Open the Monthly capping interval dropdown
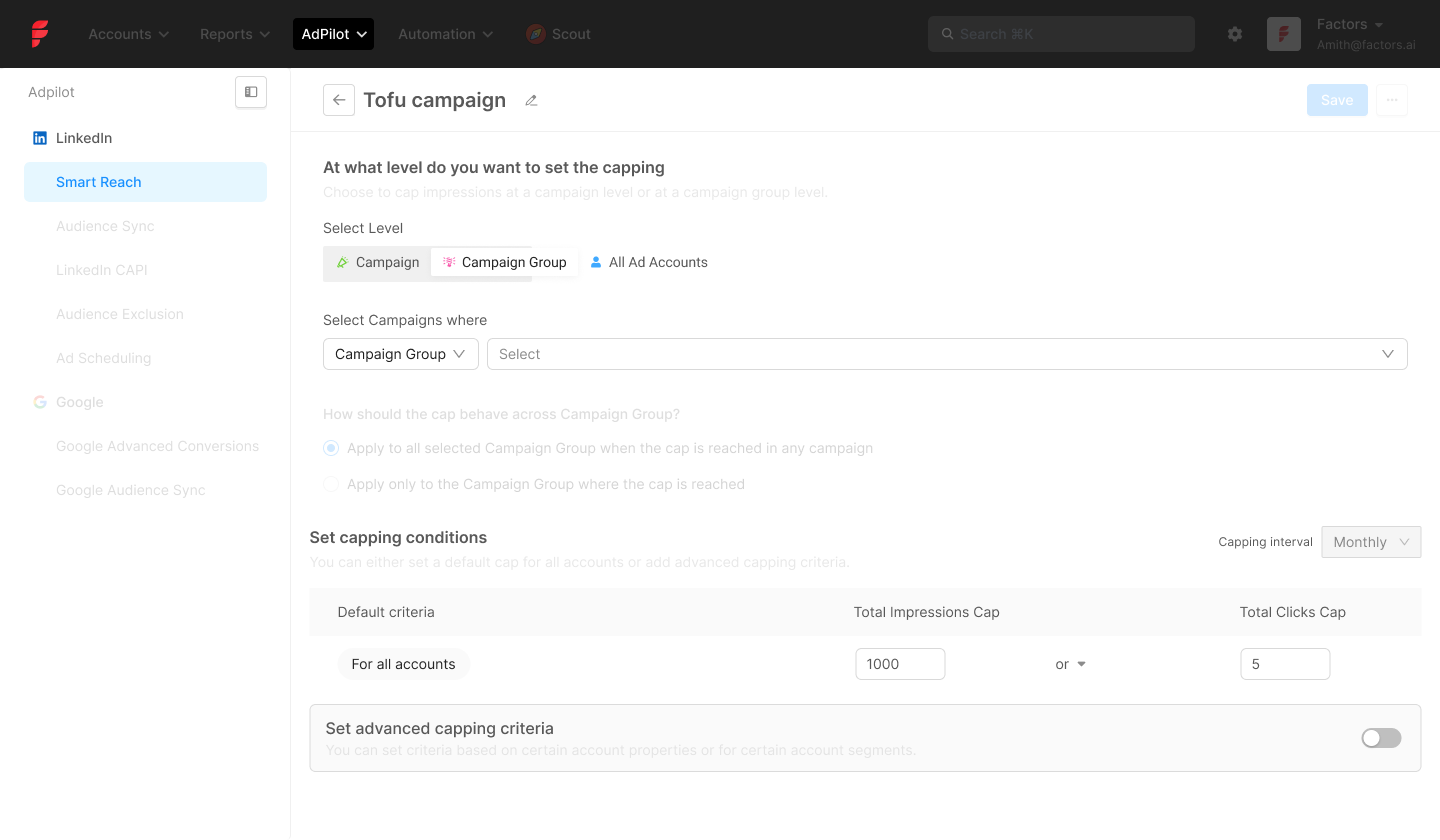This screenshot has height=840, width=1440. click(x=1371, y=542)
